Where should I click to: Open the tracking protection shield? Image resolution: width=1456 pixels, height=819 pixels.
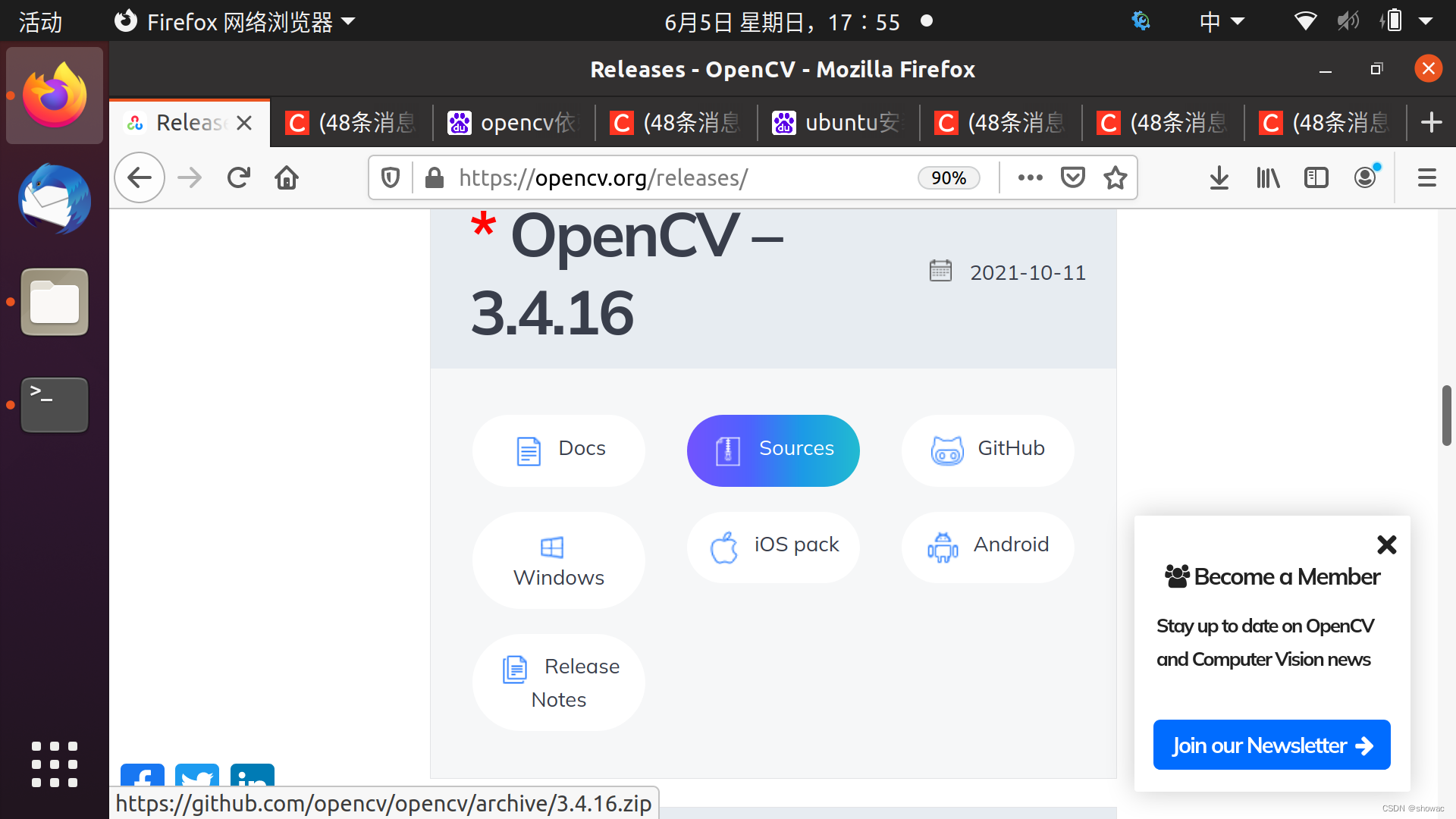click(x=390, y=177)
